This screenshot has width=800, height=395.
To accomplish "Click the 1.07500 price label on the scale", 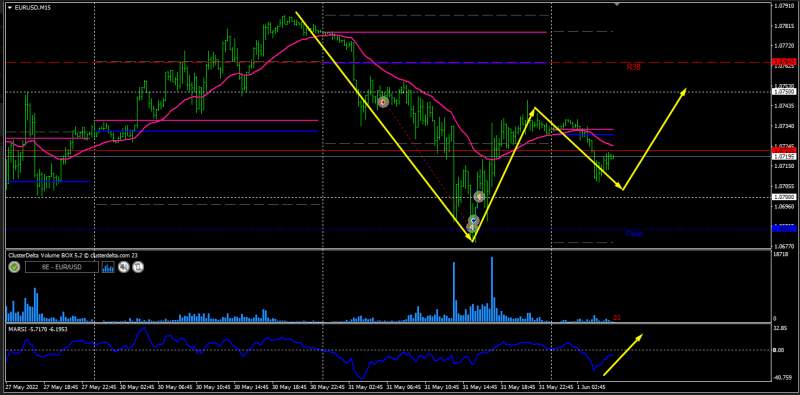I will [x=784, y=92].
